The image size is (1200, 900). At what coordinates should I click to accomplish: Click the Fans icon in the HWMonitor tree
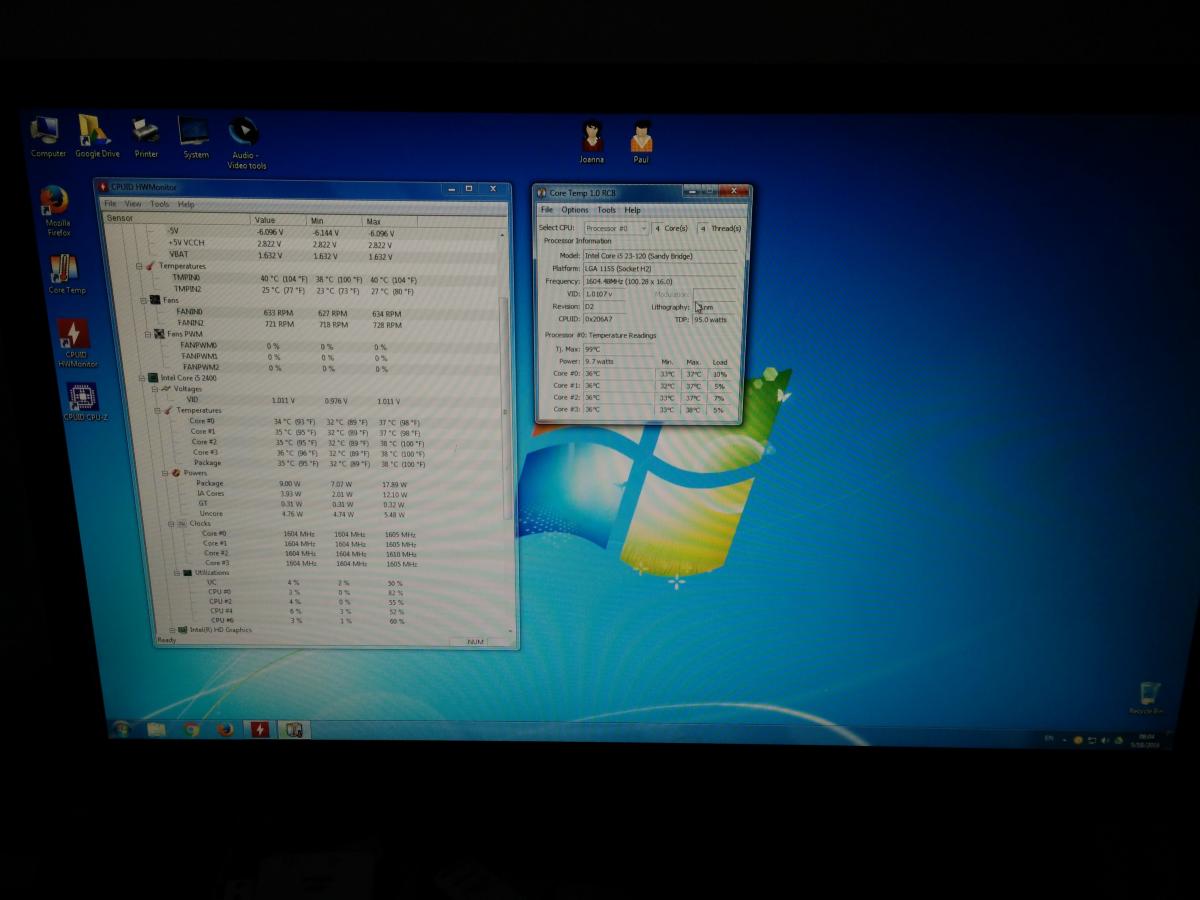[154, 300]
